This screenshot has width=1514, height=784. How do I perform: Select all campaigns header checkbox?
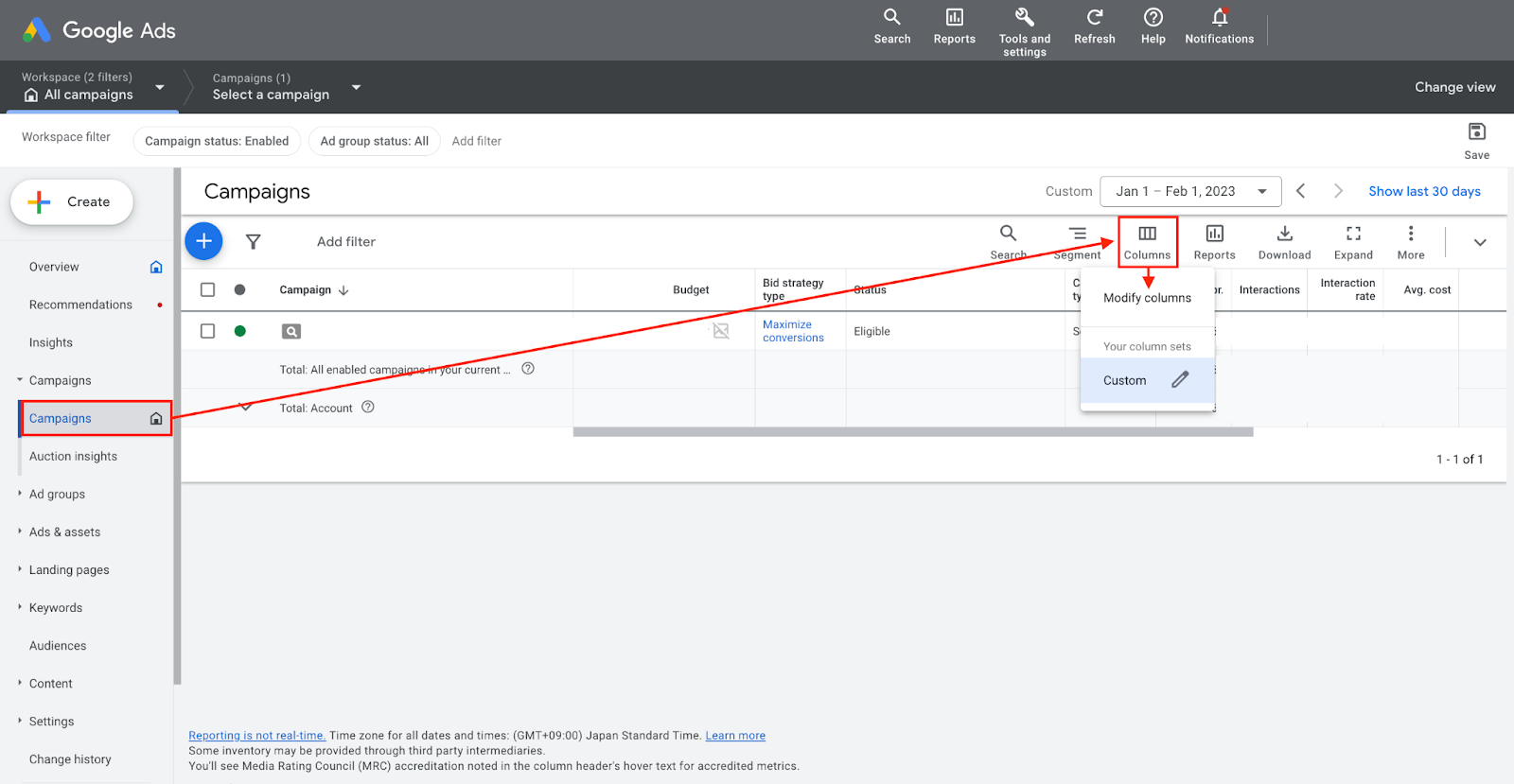click(208, 290)
